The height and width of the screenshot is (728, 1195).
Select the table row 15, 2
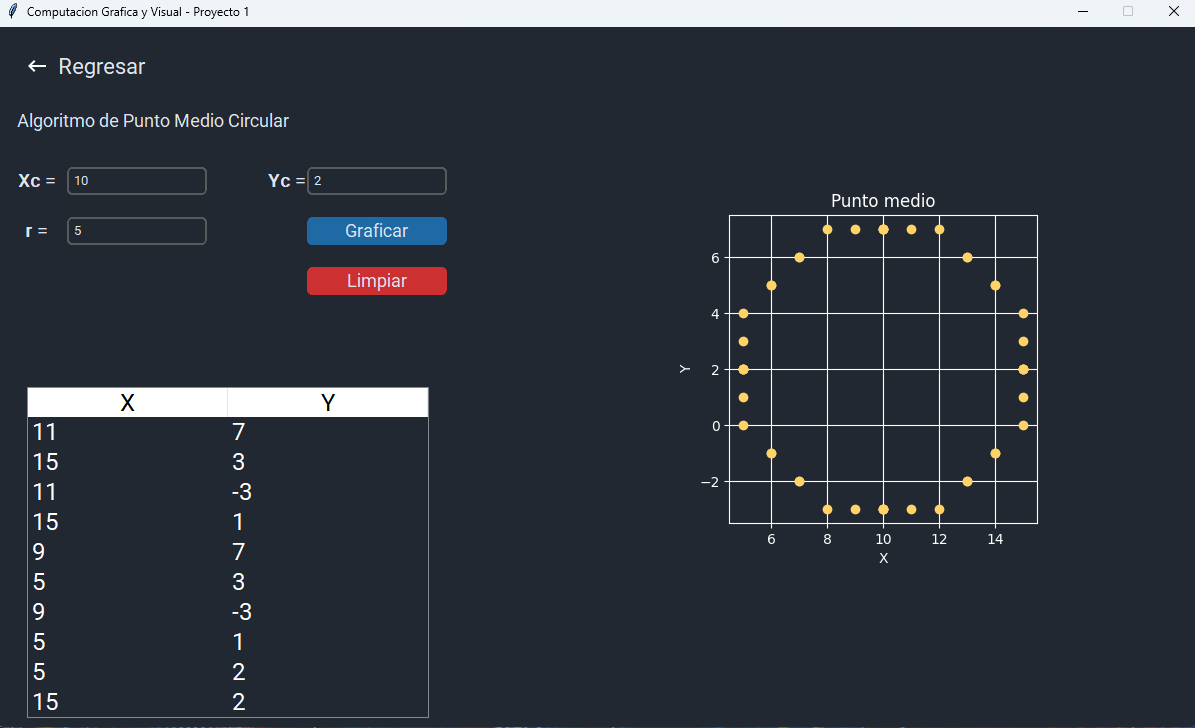pos(228,702)
